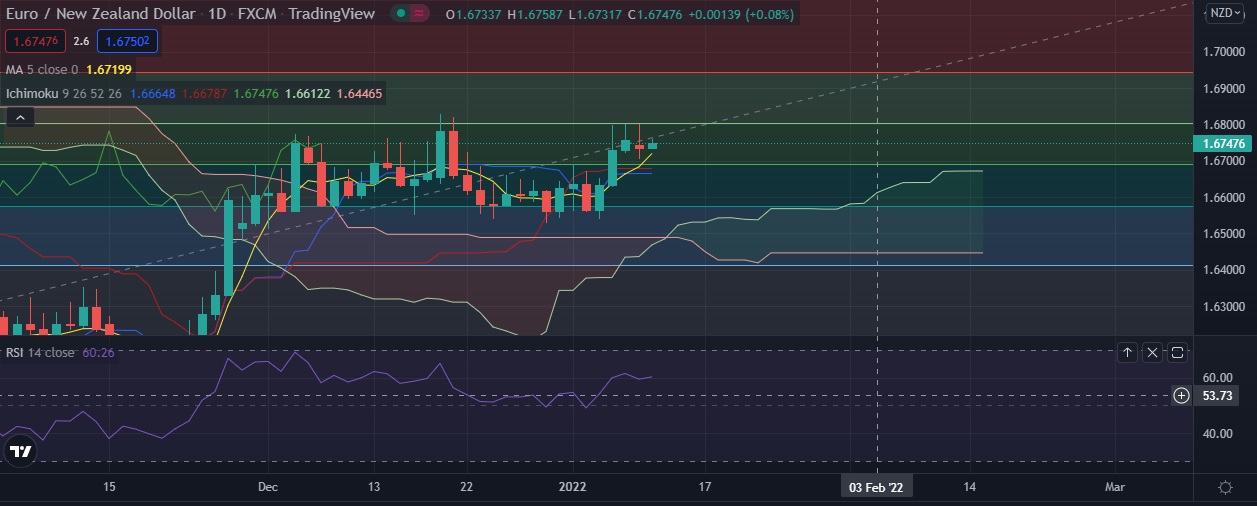Click the blue buy price 1.67502
The width and height of the screenshot is (1257, 506).
point(127,41)
